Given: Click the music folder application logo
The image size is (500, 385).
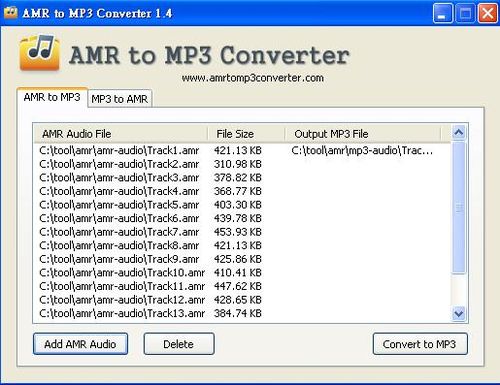Looking at the screenshot, I should point(40,52).
